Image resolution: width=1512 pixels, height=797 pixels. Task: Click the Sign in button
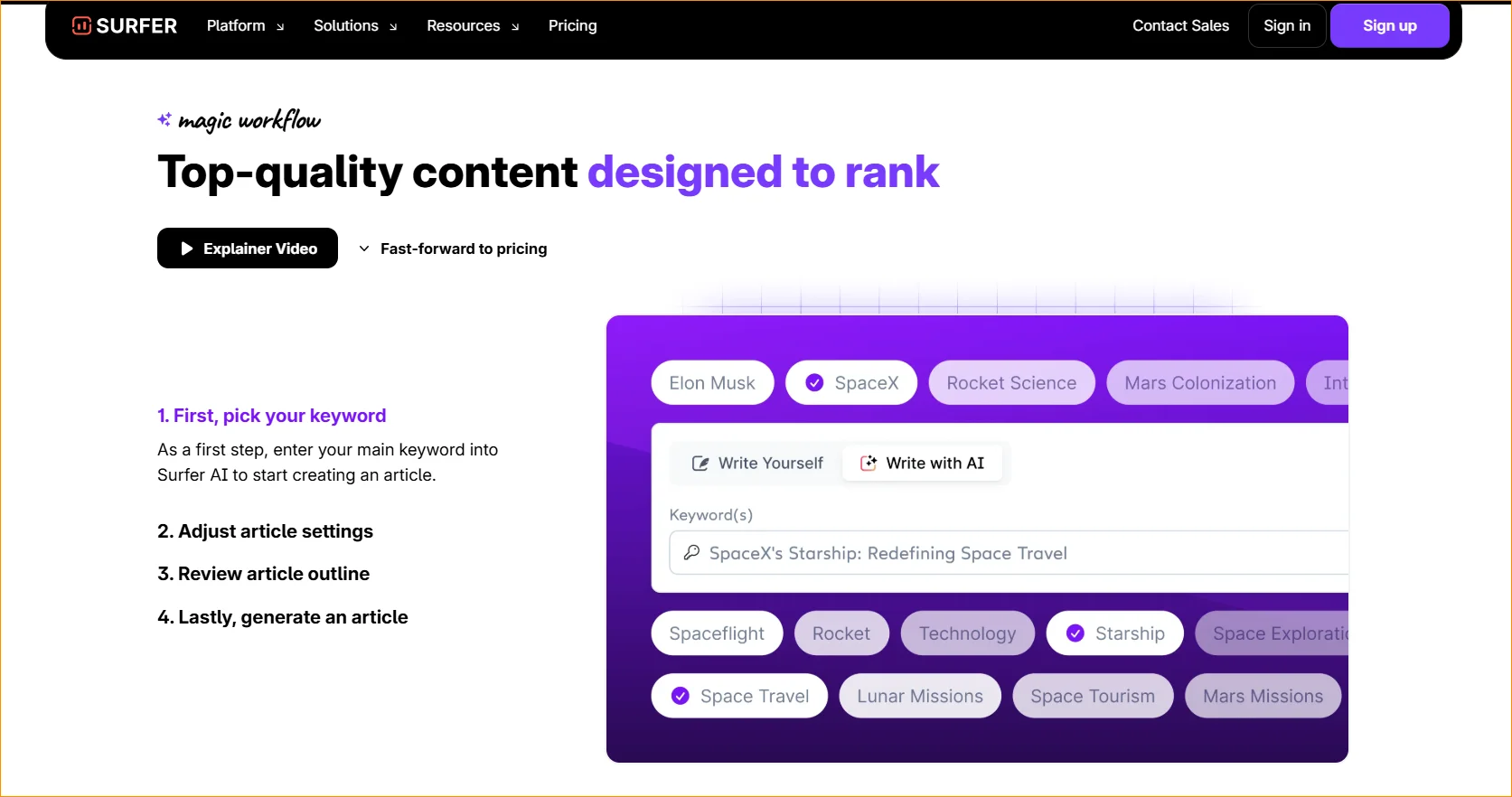[x=1287, y=25]
